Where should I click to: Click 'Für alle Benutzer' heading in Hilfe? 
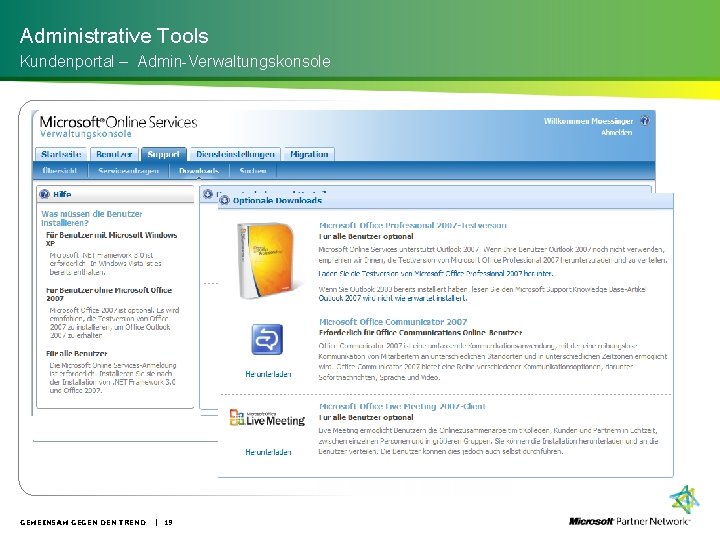pos(76,354)
